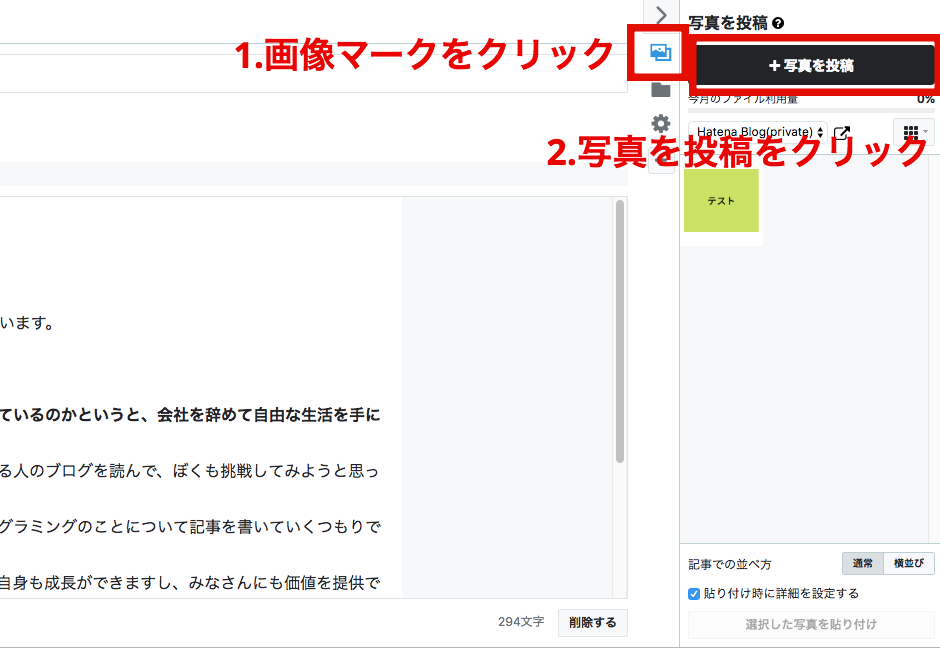This screenshot has width=940, height=650.
Task: Choose 横並び arrangement option
Action: (909, 563)
